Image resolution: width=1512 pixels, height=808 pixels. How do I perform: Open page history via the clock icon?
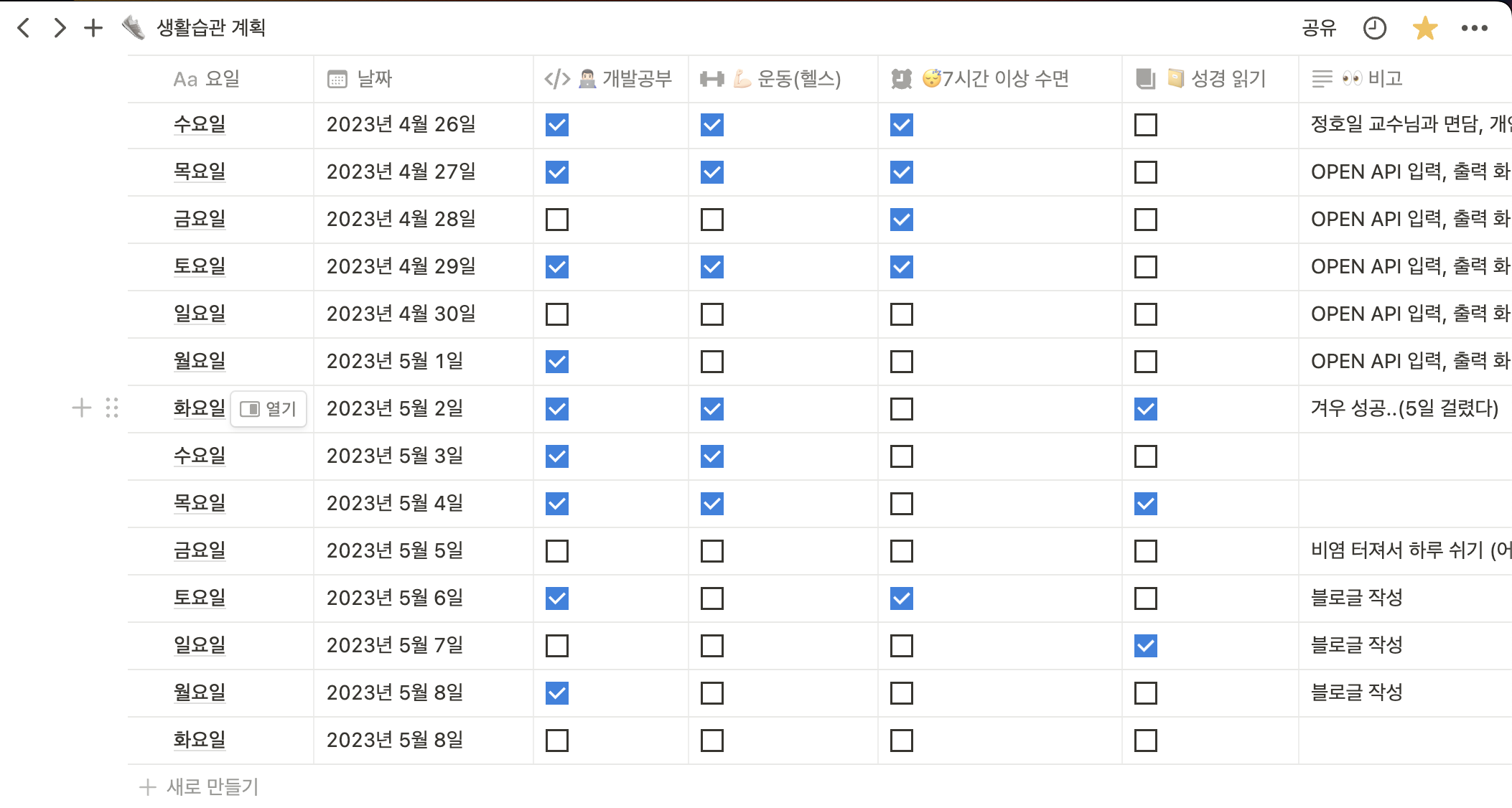click(x=1374, y=28)
